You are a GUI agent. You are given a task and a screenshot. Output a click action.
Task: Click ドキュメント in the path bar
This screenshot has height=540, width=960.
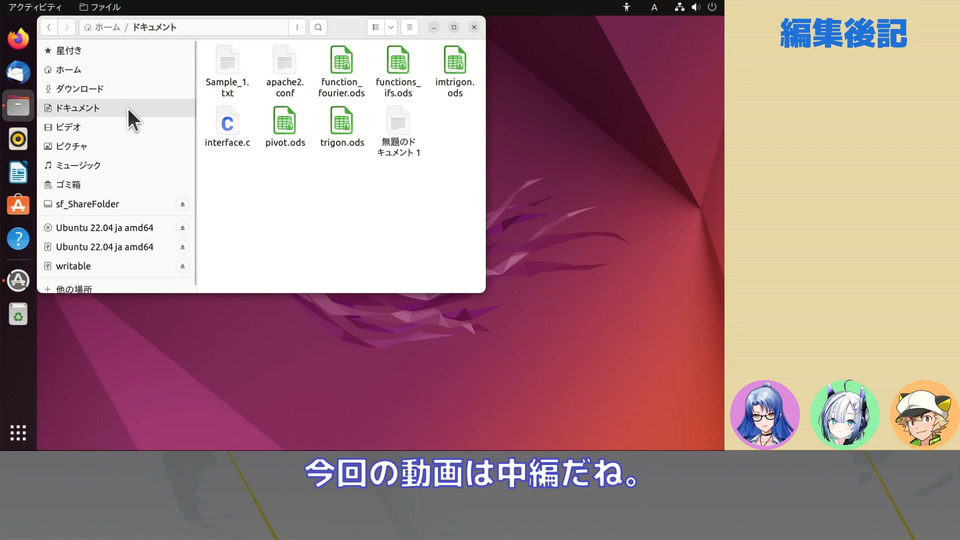[154, 27]
